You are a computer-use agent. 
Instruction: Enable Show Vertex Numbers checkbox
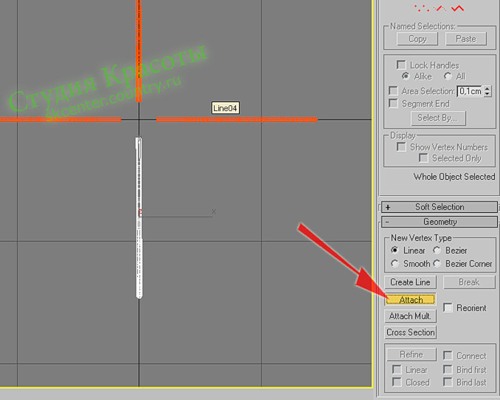(x=401, y=147)
